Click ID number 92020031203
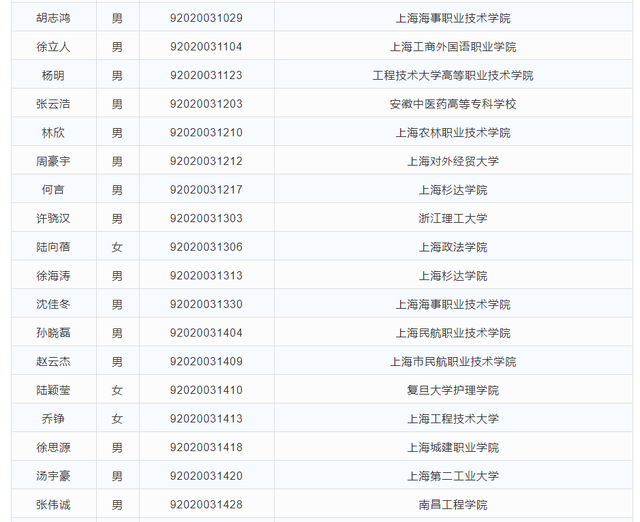The width and height of the screenshot is (640, 522). (206, 104)
